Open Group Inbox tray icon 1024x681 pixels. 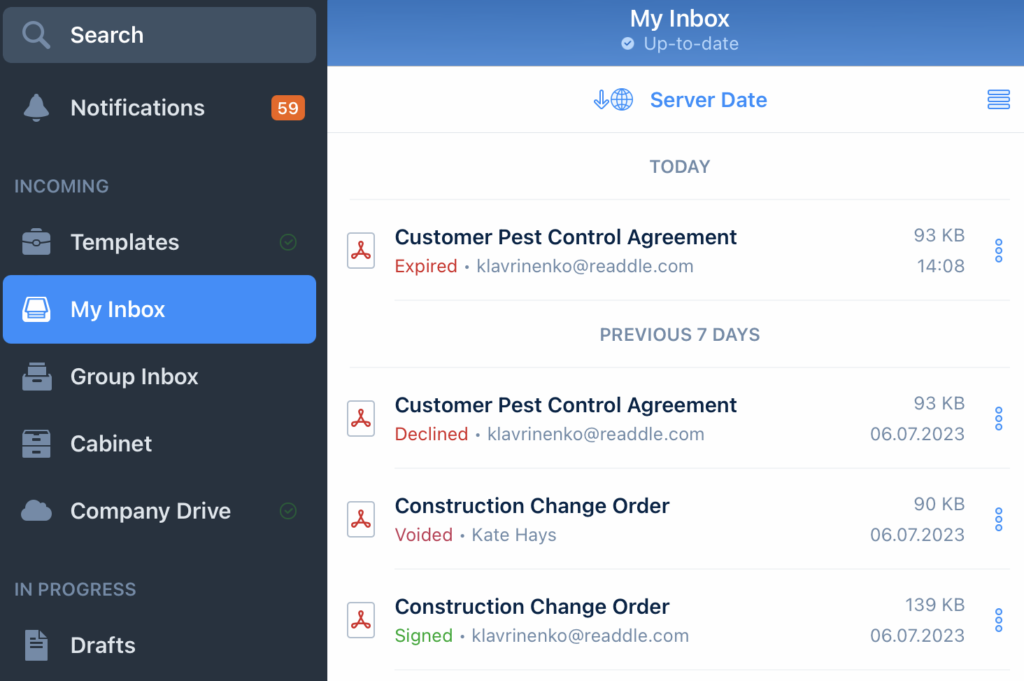tap(37, 377)
